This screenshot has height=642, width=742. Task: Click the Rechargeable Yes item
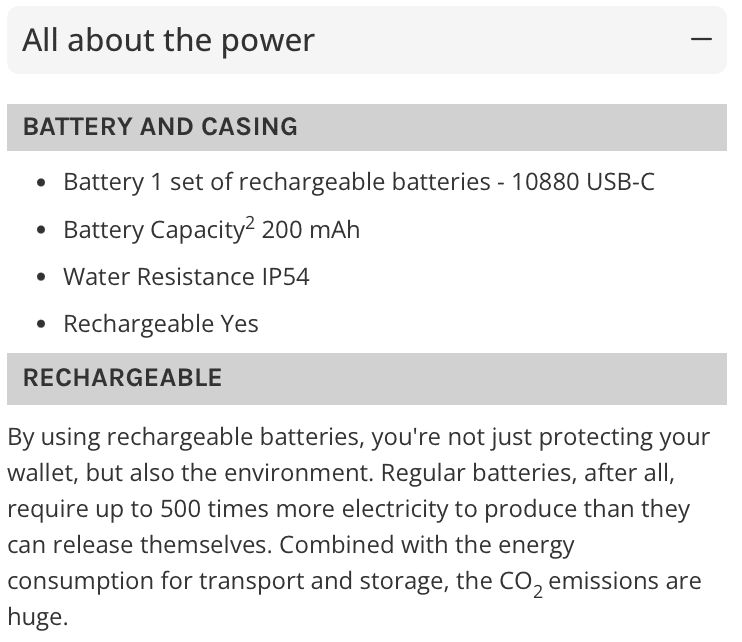click(x=161, y=325)
